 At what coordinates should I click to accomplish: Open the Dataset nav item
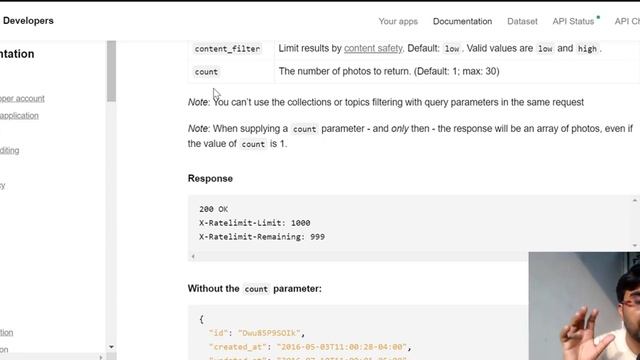522,21
